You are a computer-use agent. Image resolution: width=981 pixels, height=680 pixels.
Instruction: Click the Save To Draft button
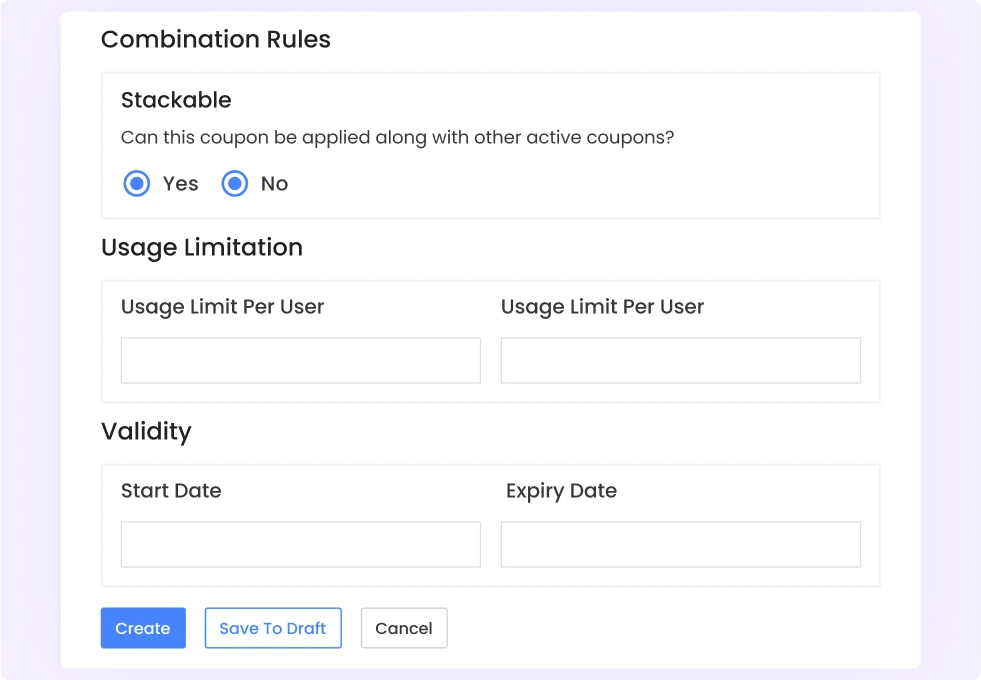tap(273, 628)
